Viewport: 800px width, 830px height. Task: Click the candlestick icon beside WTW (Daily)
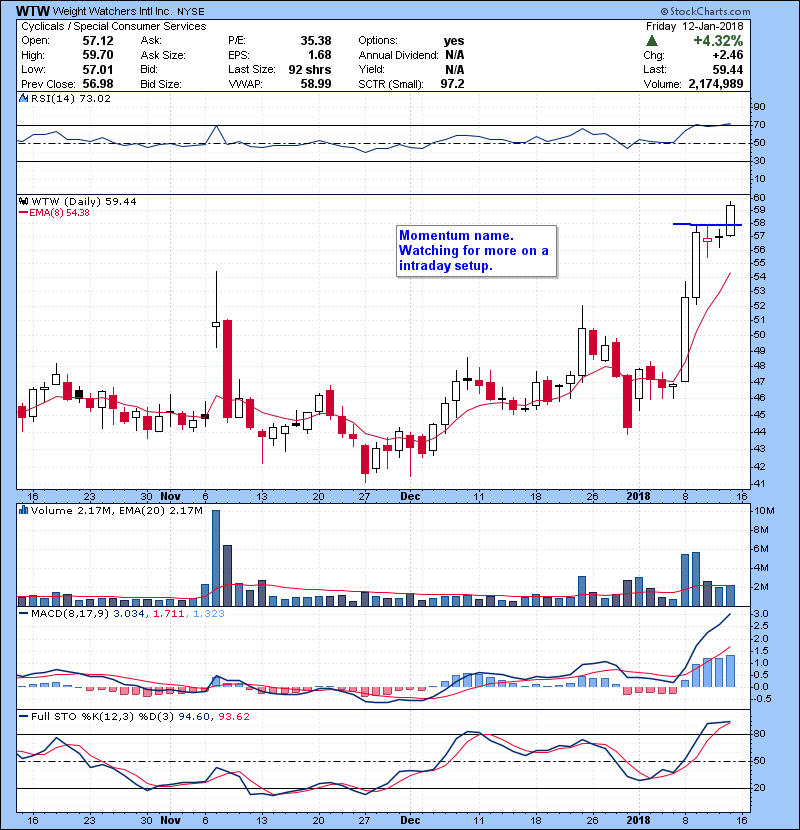pyautogui.click(x=23, y=201)
